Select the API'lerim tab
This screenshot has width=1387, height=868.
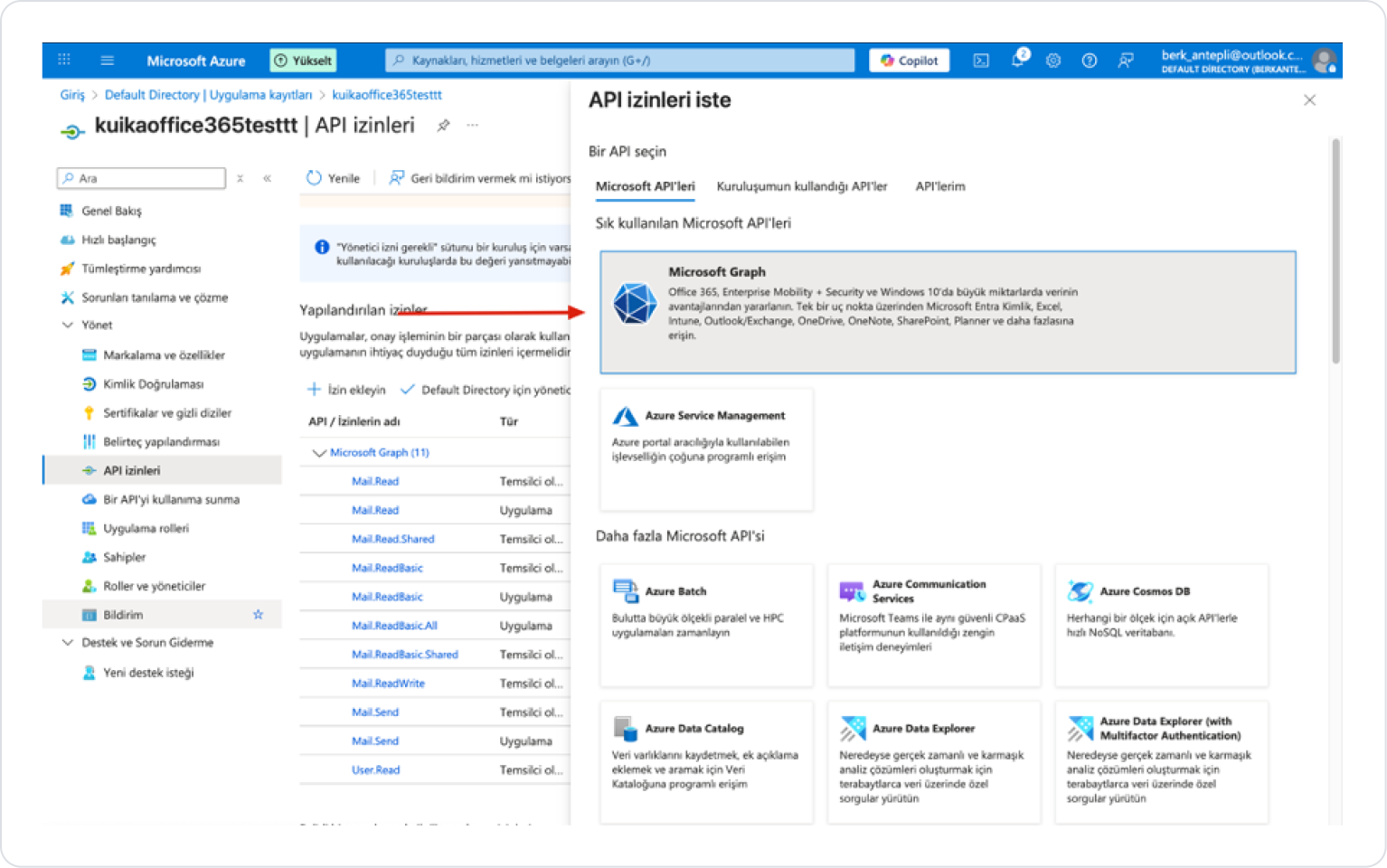coord(940,186)
